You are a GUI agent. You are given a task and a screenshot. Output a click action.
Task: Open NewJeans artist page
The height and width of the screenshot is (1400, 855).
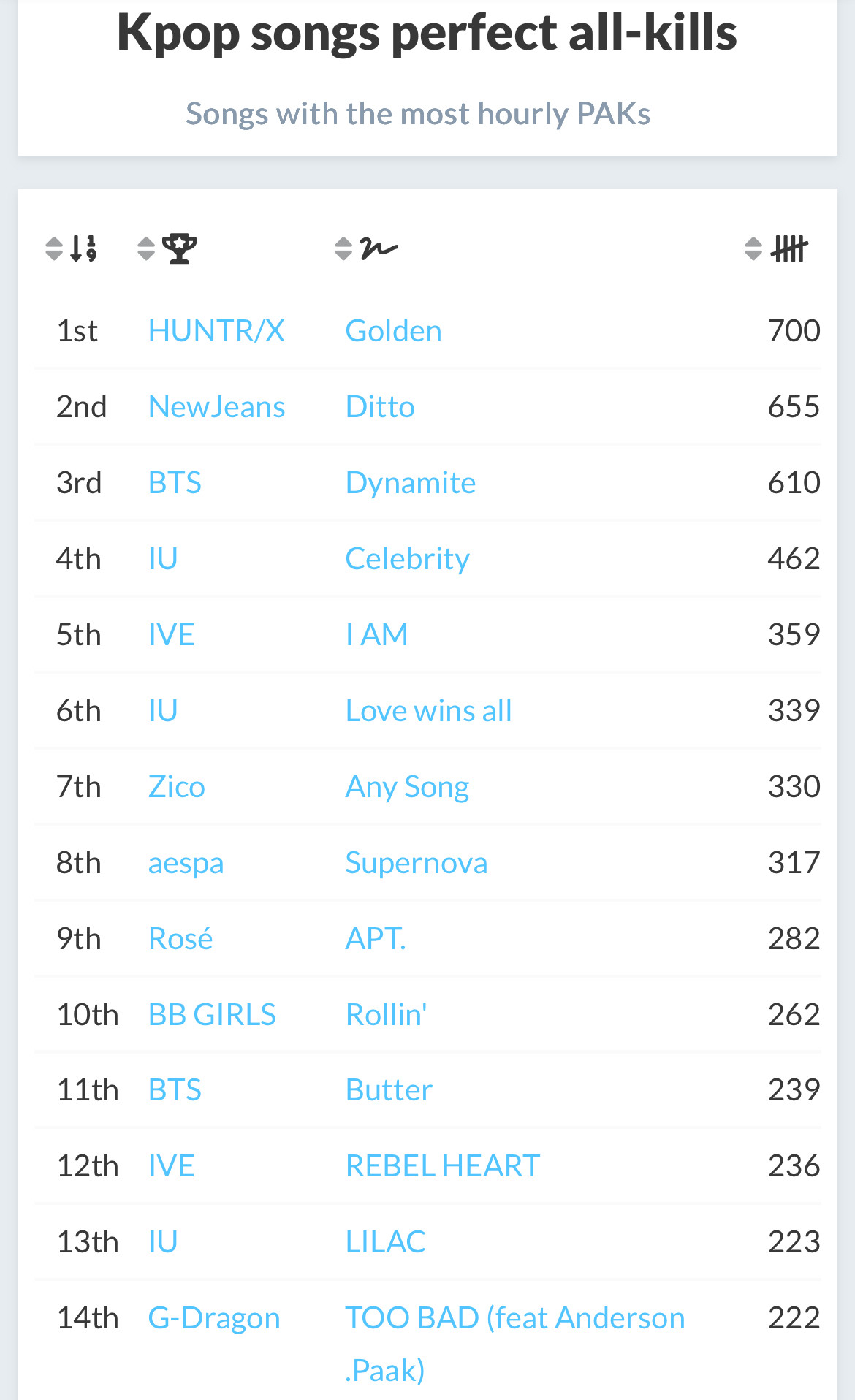216,407
